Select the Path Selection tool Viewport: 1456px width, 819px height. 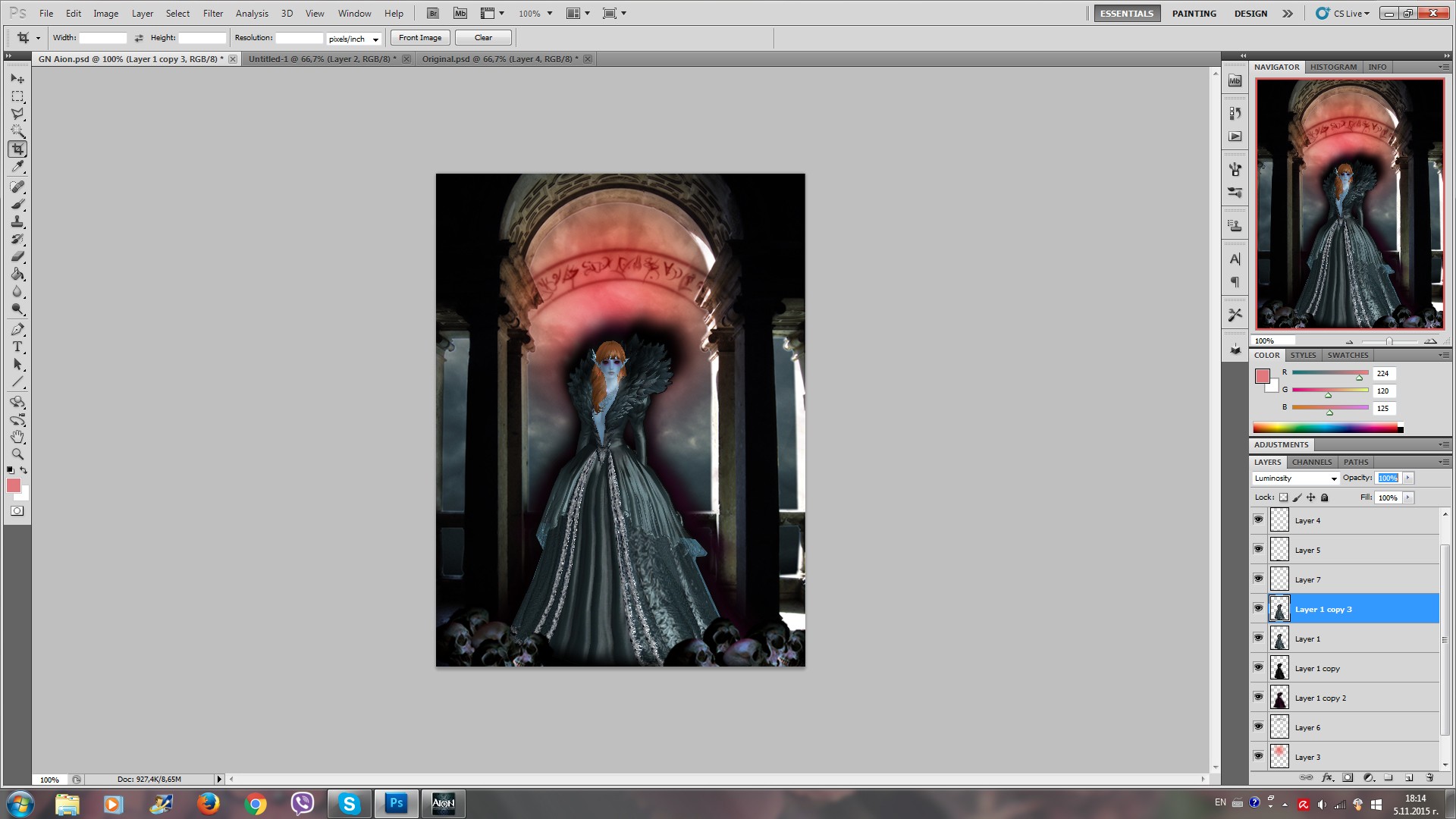coord(17,364)
